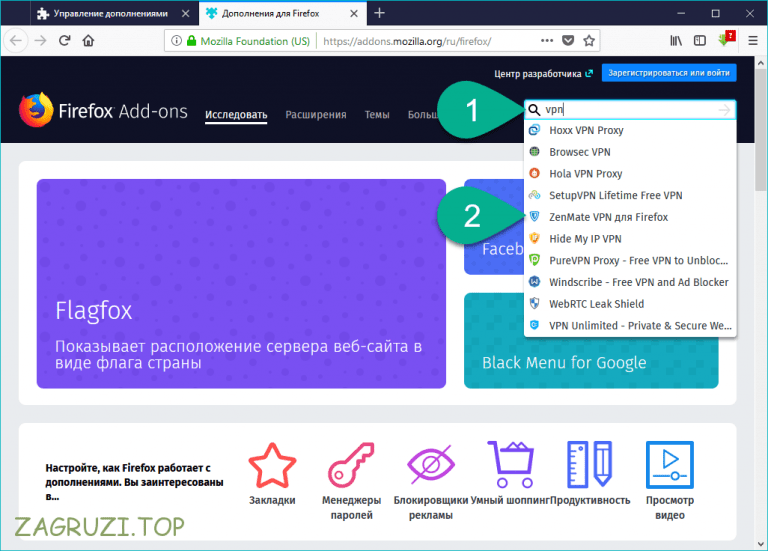768x551 pixels.
Task: Reload the current page
Action: tap(65, 41)
